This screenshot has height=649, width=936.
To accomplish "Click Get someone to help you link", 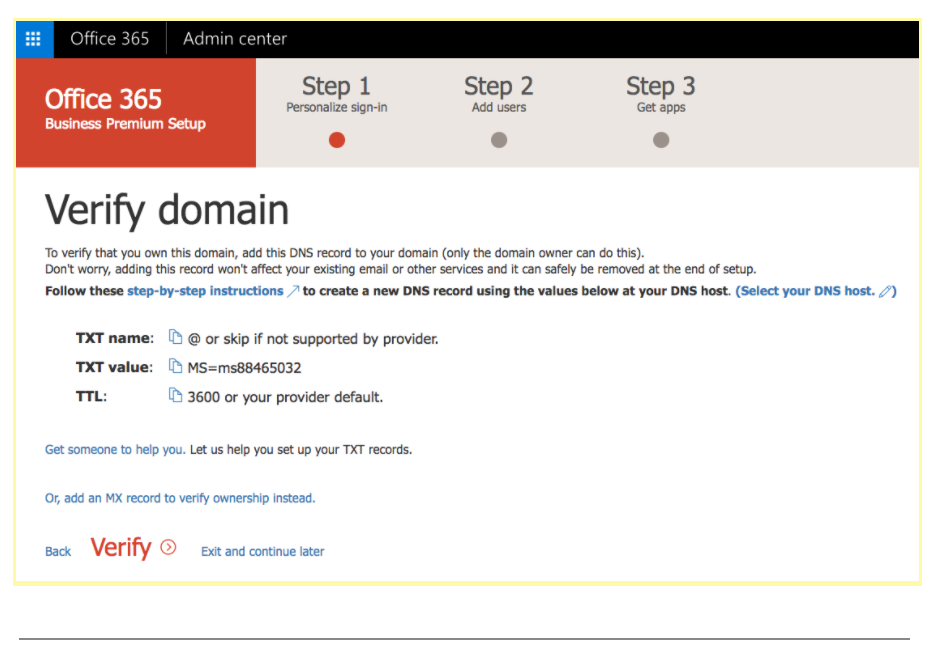I will pos(115,450).
